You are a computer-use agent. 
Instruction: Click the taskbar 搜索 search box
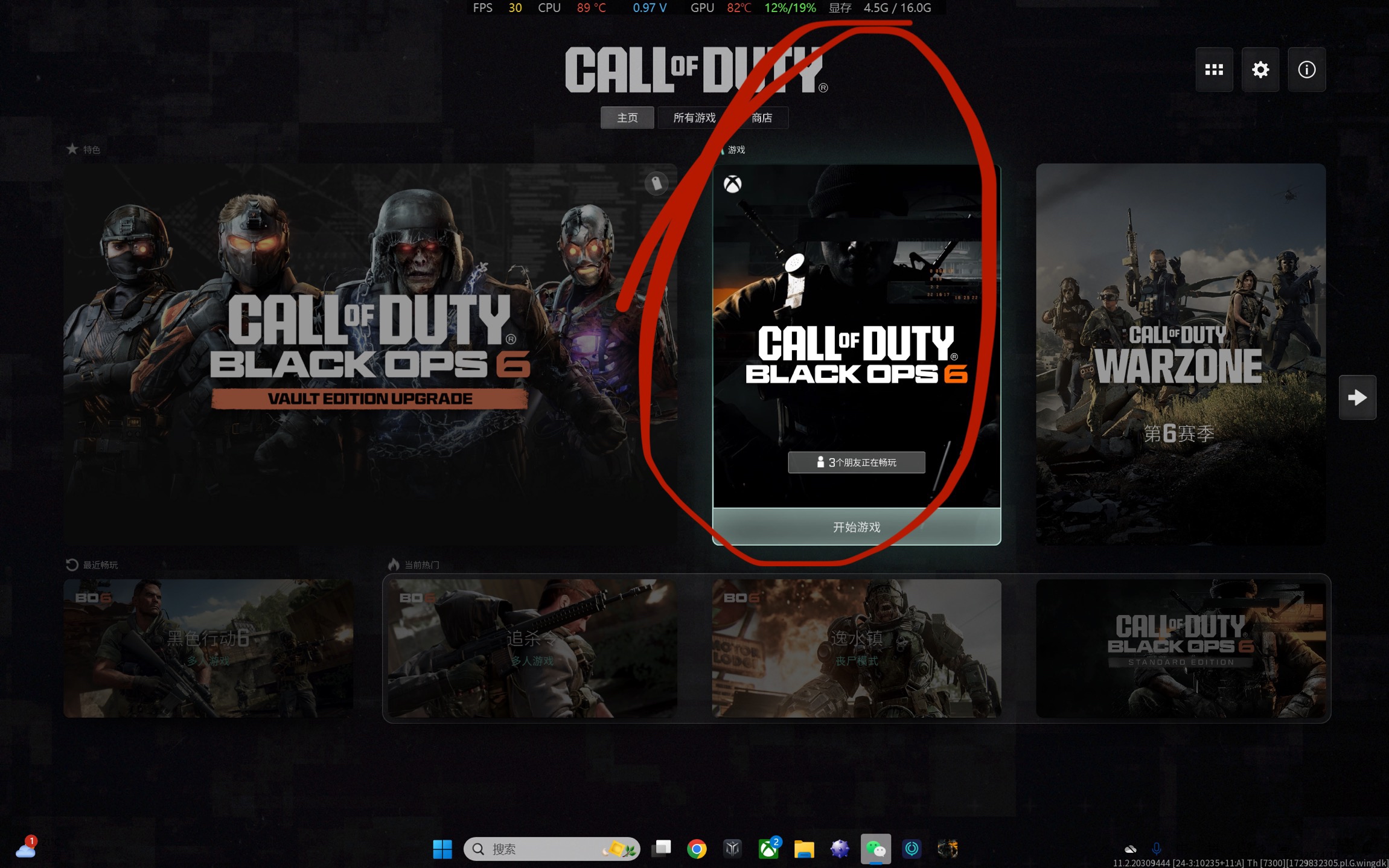[551, 849]
